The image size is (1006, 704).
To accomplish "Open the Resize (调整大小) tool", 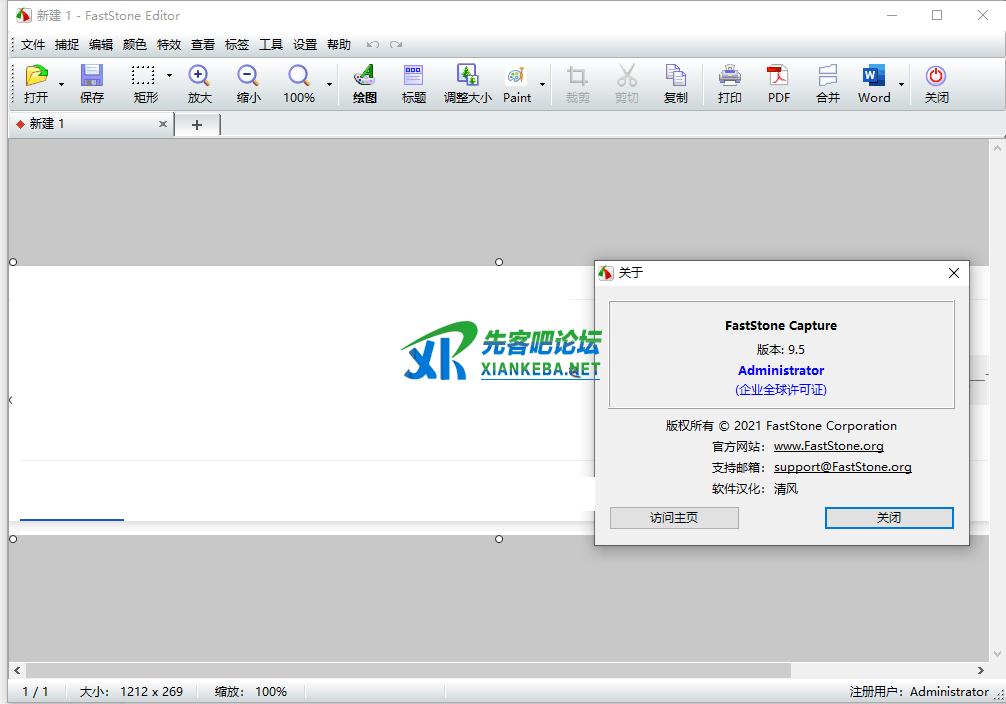I will tap(467, 83).
